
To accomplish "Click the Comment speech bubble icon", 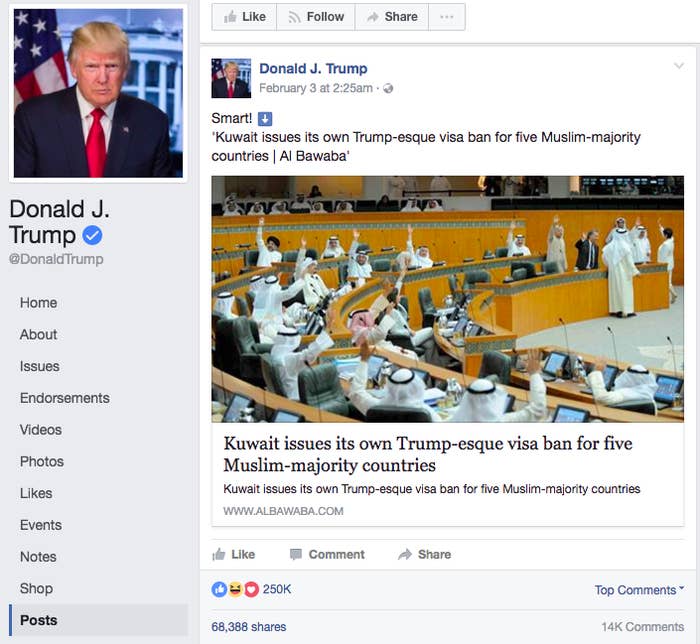I will pyautogui.click(x=296, y=555).
